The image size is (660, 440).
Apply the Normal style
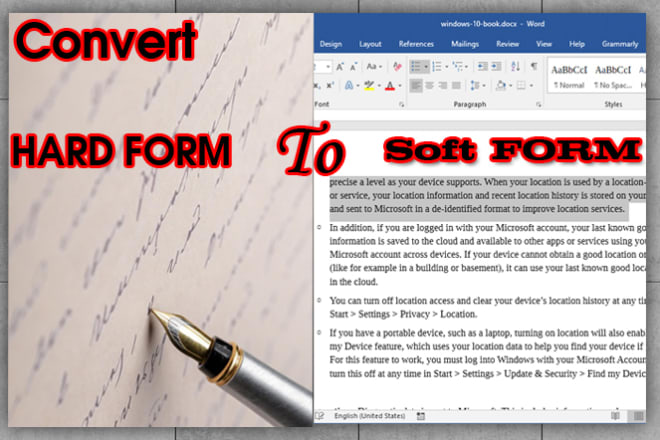coord(569,77)
